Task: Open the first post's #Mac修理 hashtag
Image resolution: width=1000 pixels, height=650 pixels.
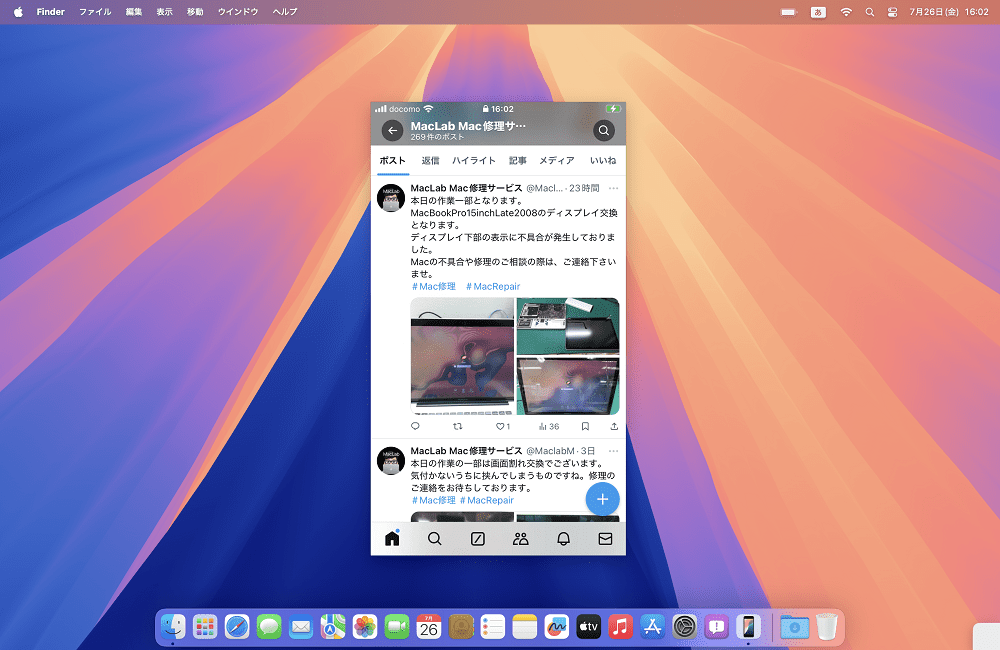Action: pos(434,286)
